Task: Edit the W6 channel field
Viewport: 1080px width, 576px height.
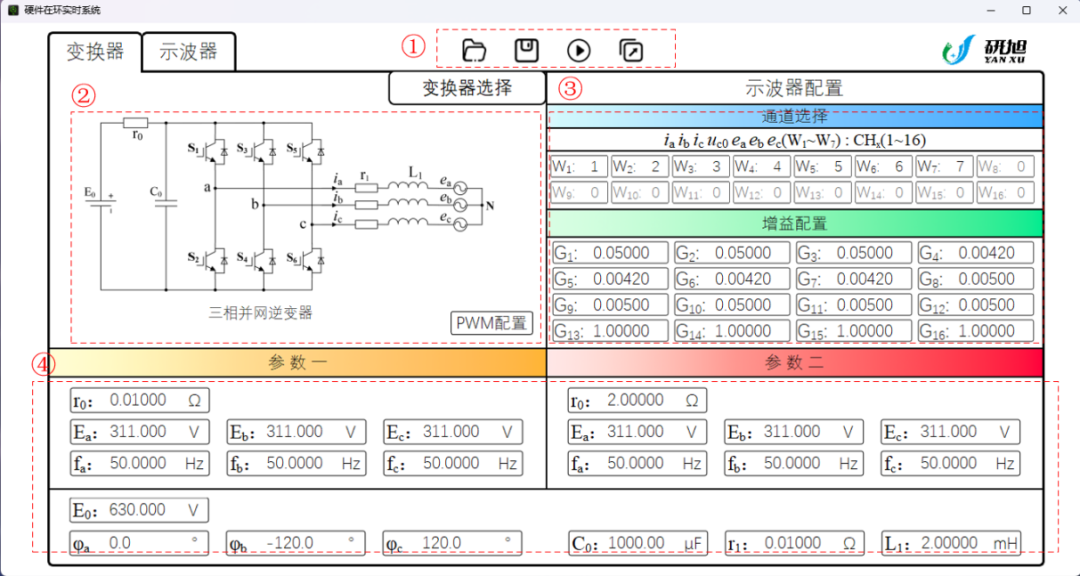Action: click(884, 167)
